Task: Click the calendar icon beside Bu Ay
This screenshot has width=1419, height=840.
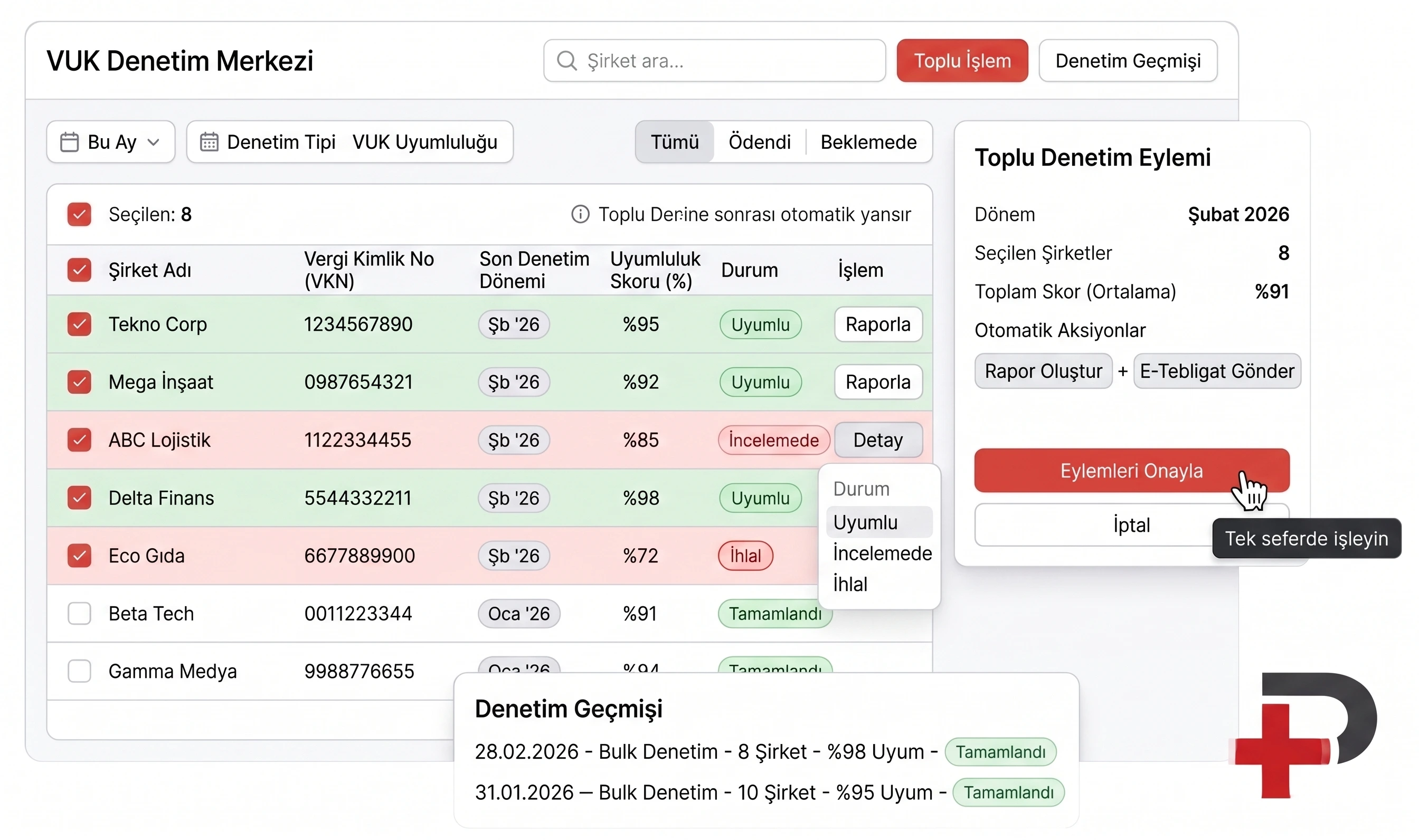Action: (69, 141)
